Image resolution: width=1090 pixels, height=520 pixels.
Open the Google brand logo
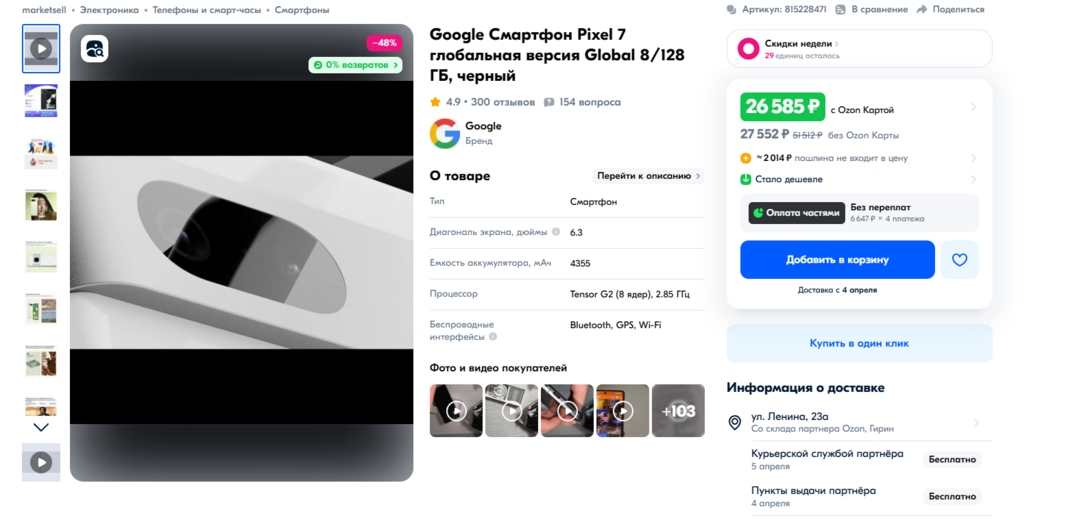(x=445, y=133)
